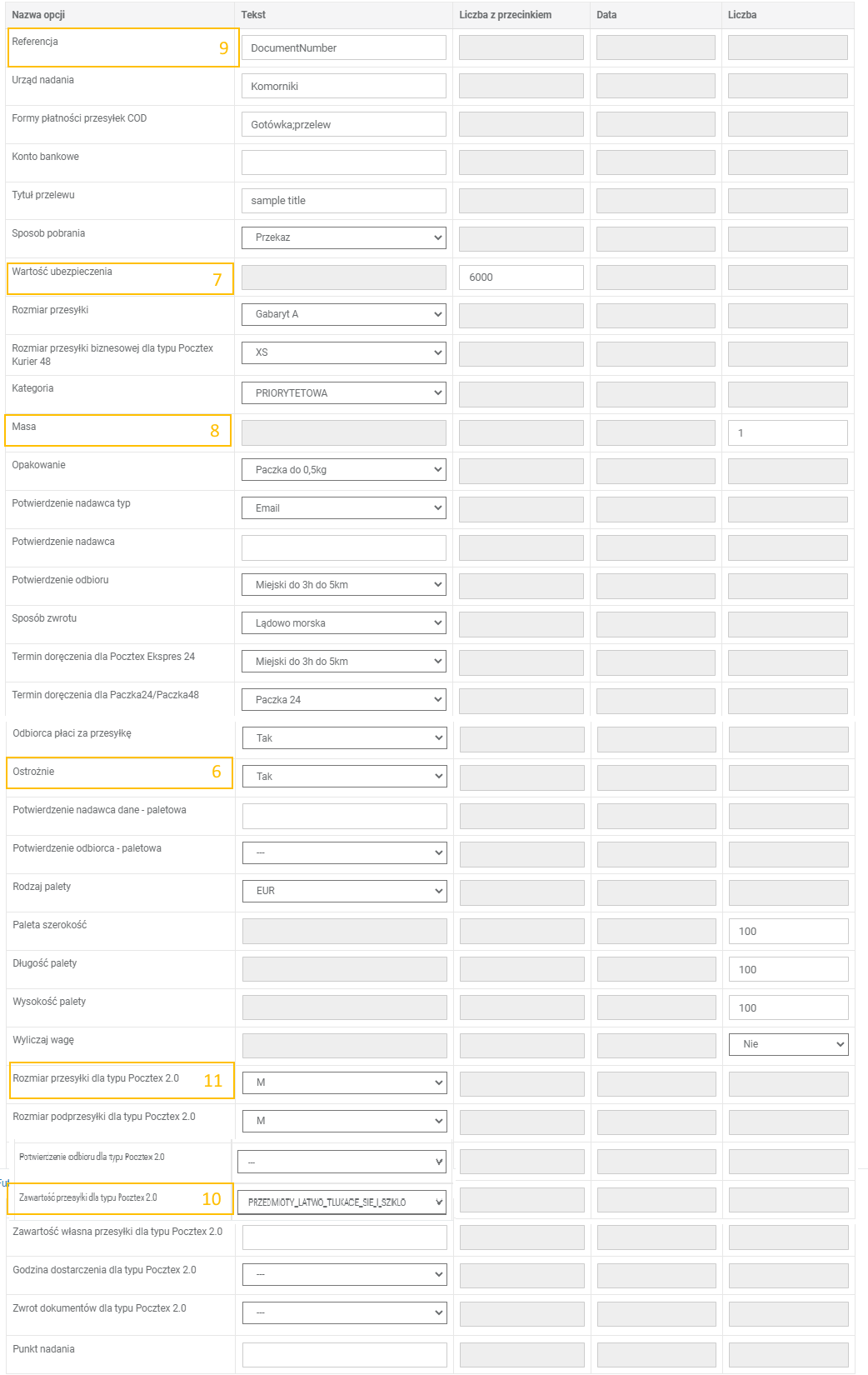Open the Zawartość przesyłki dropdown PRZEDMIOTY_LATWO_TLUKACE

(342, 1202)
